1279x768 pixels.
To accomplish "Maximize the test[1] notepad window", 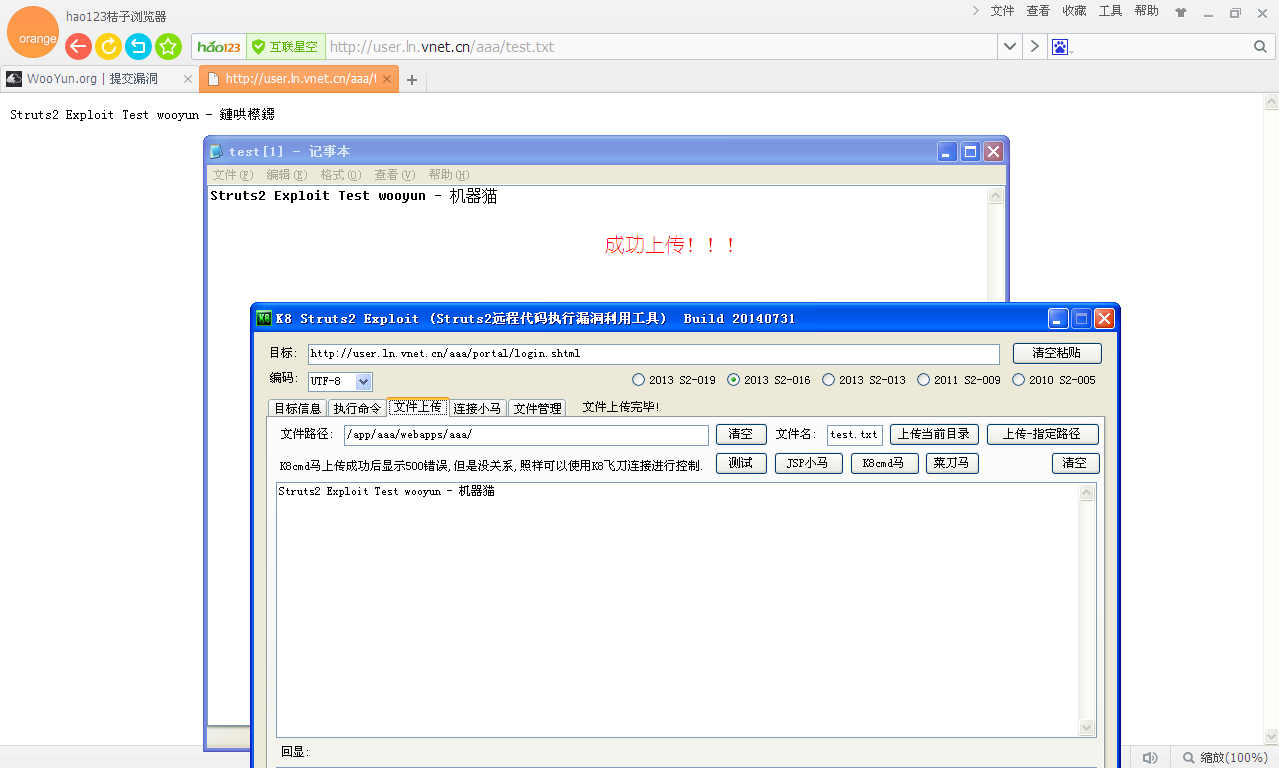I will click(x=970, y=151).
